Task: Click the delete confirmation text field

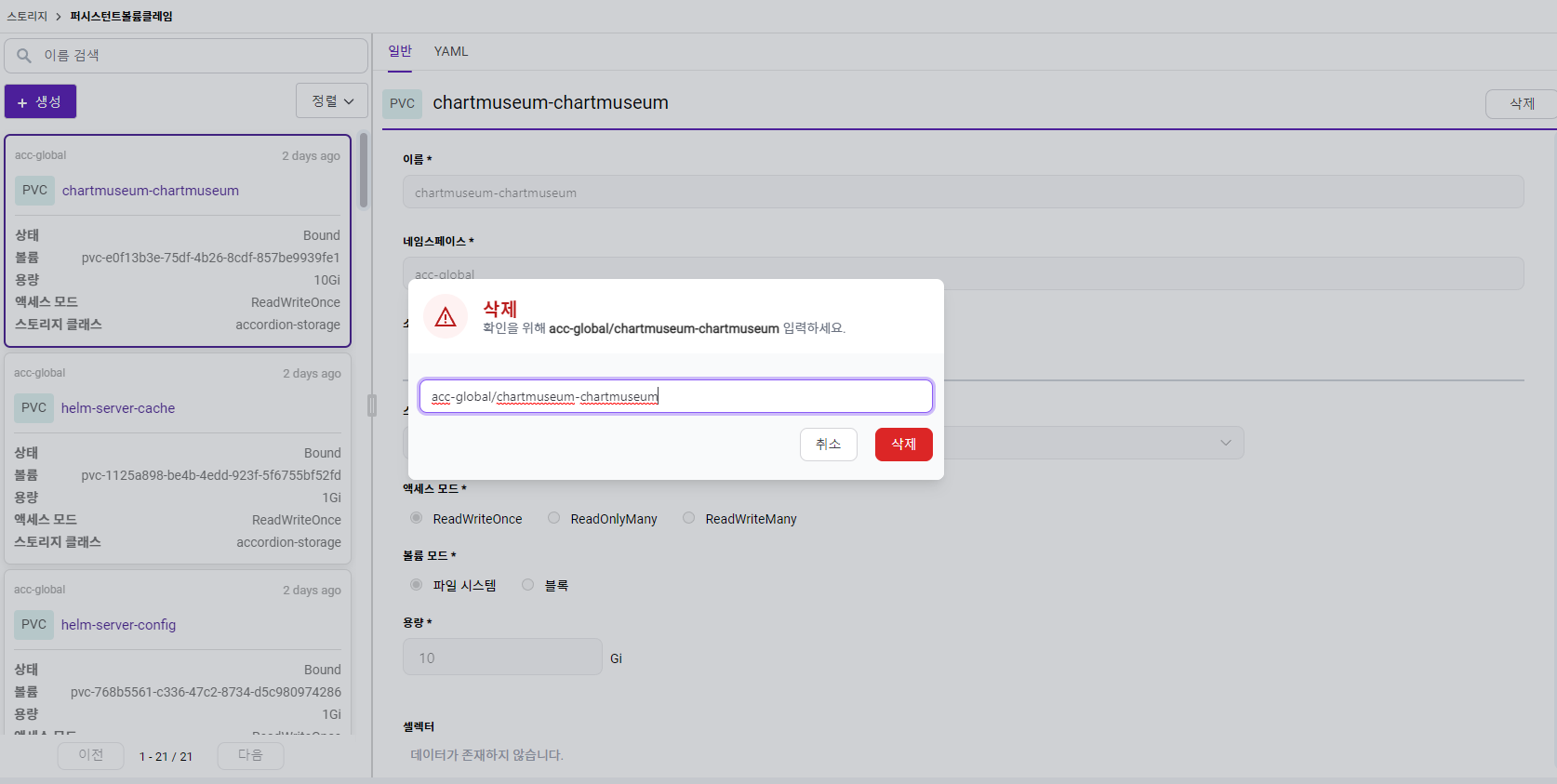Action: pyautogui.click(x=676, y=396)
